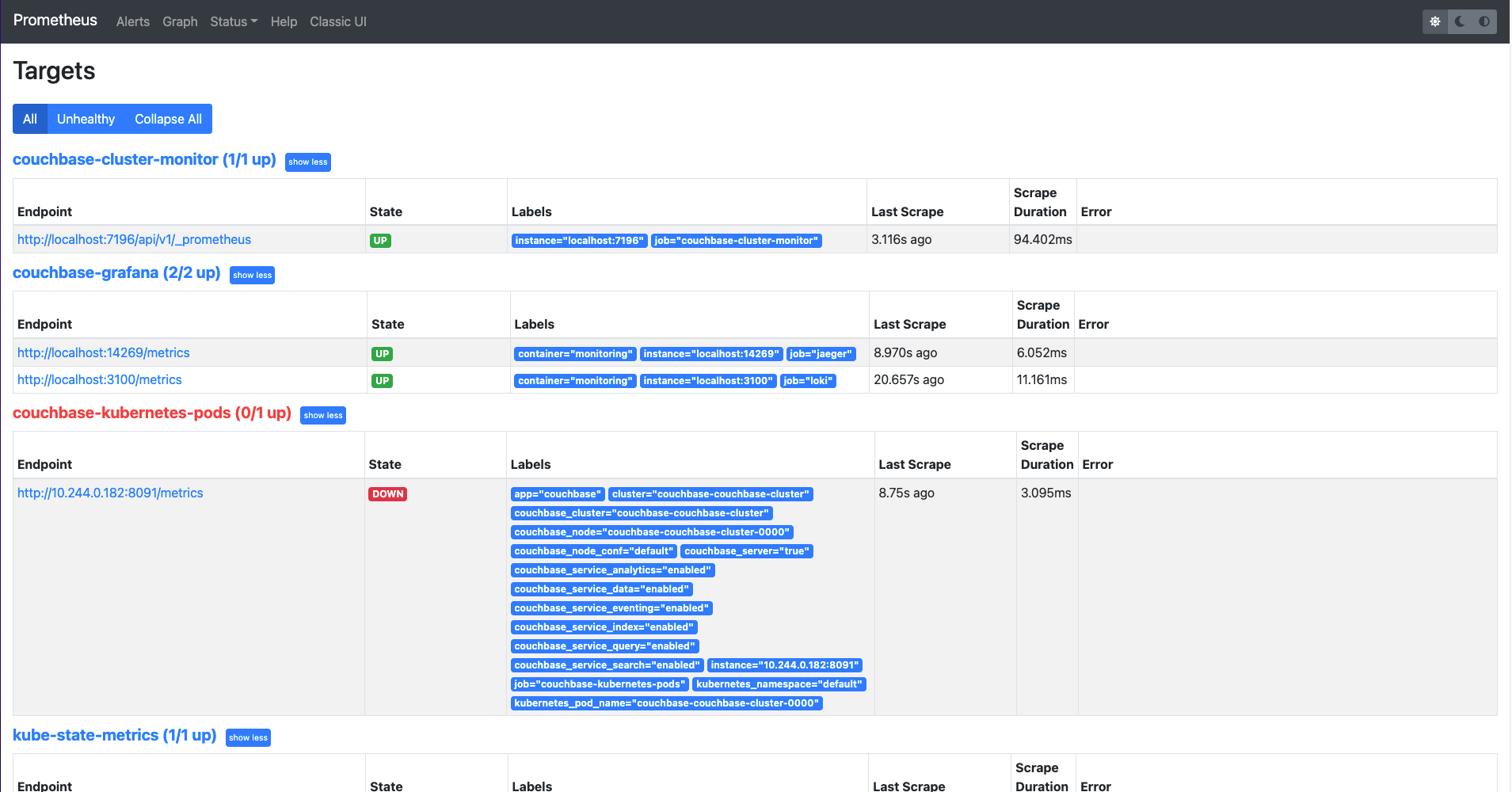The image size is (1512, 792).
Task: Click UP badge for localhost:3100 target
Action: 383,381
